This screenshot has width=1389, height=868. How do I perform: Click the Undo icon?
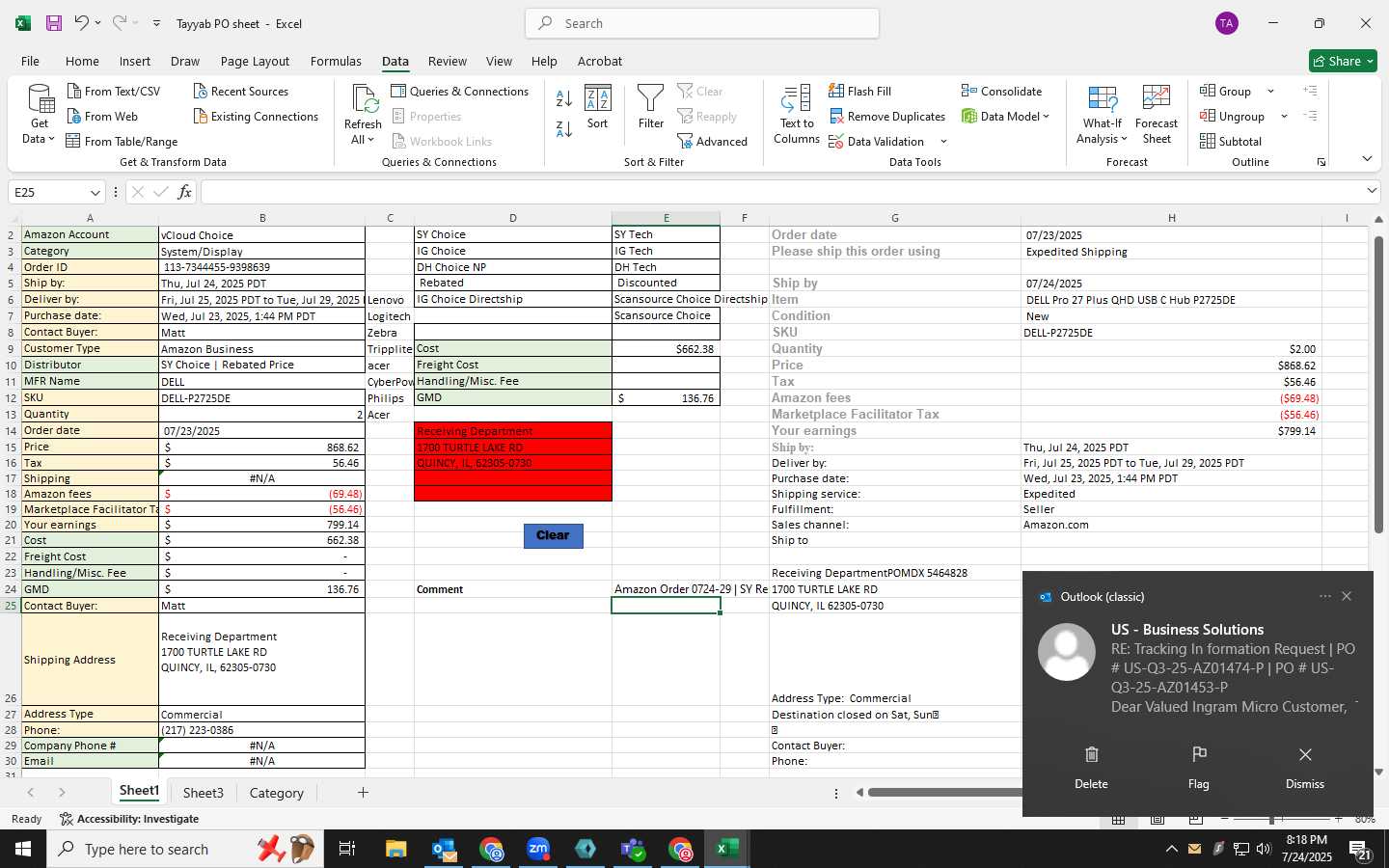coord(82,23)
